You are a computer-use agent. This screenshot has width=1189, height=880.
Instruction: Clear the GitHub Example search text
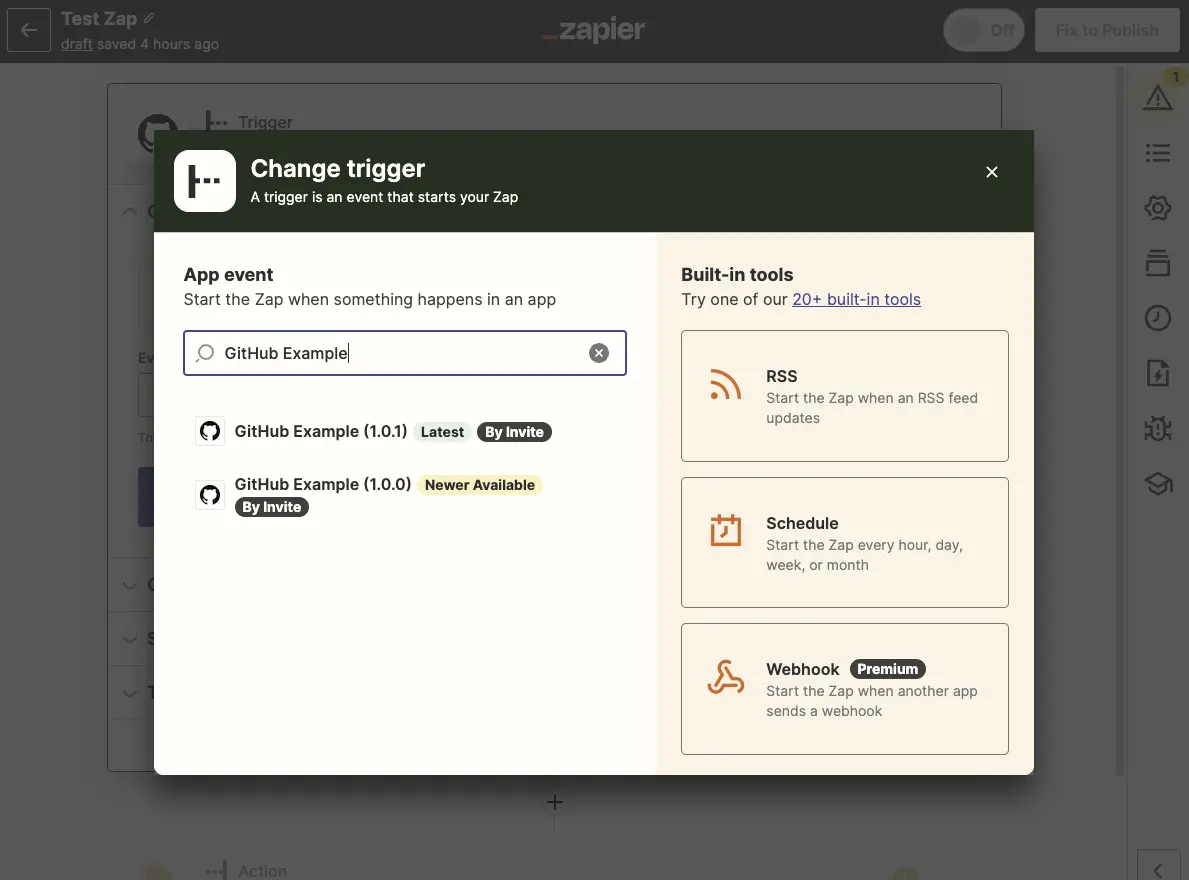(x=598, y=353)
